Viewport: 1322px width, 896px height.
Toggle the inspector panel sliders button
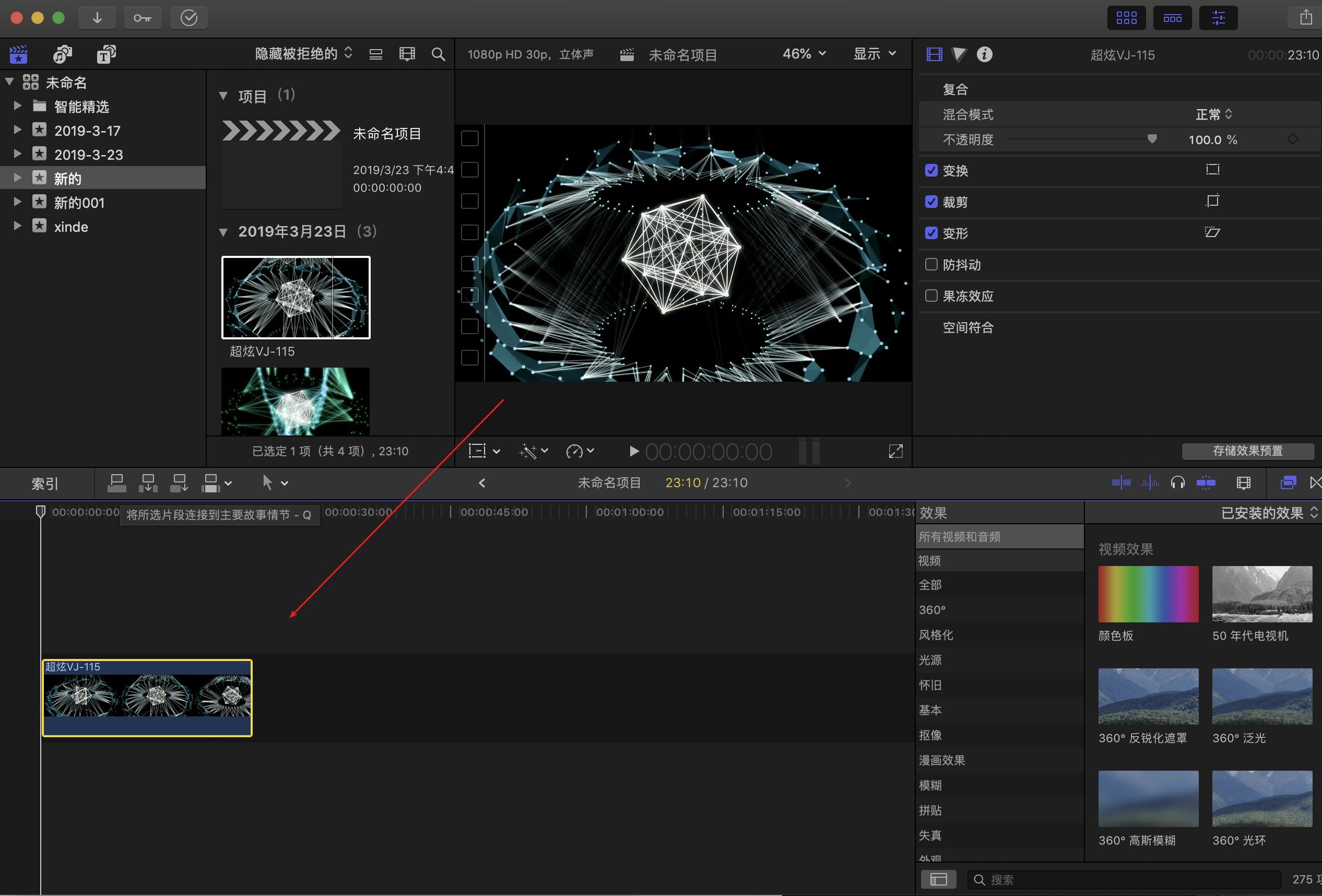pos(1219,18)
